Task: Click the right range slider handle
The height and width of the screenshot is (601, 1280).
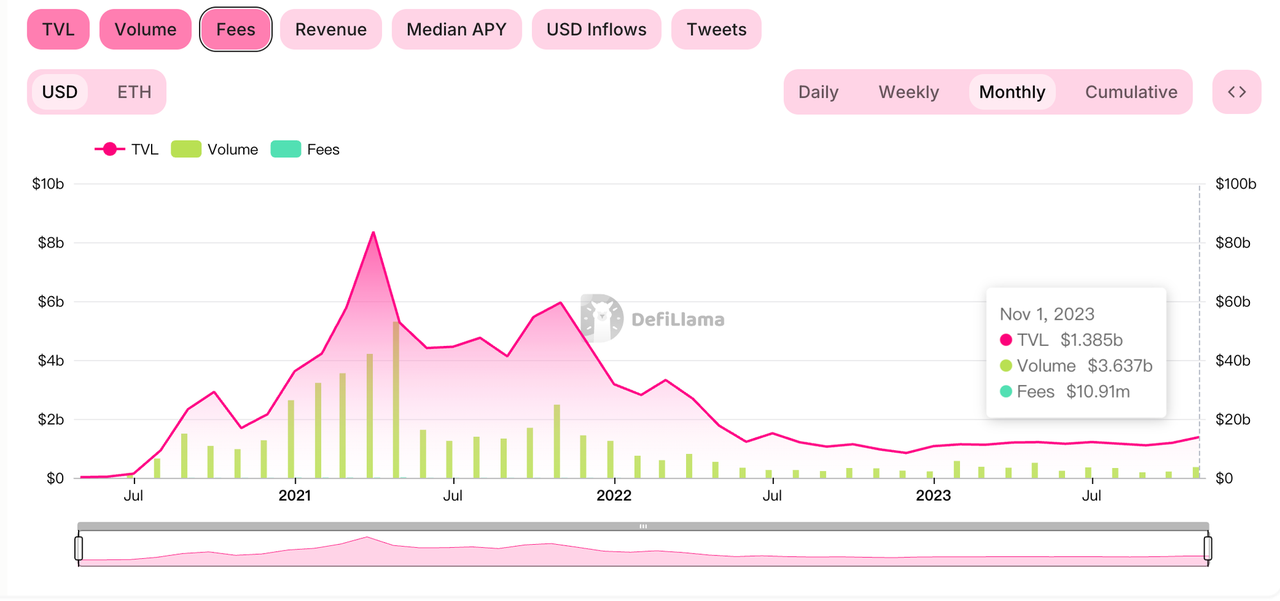Action: click(x=1208, y=548)
